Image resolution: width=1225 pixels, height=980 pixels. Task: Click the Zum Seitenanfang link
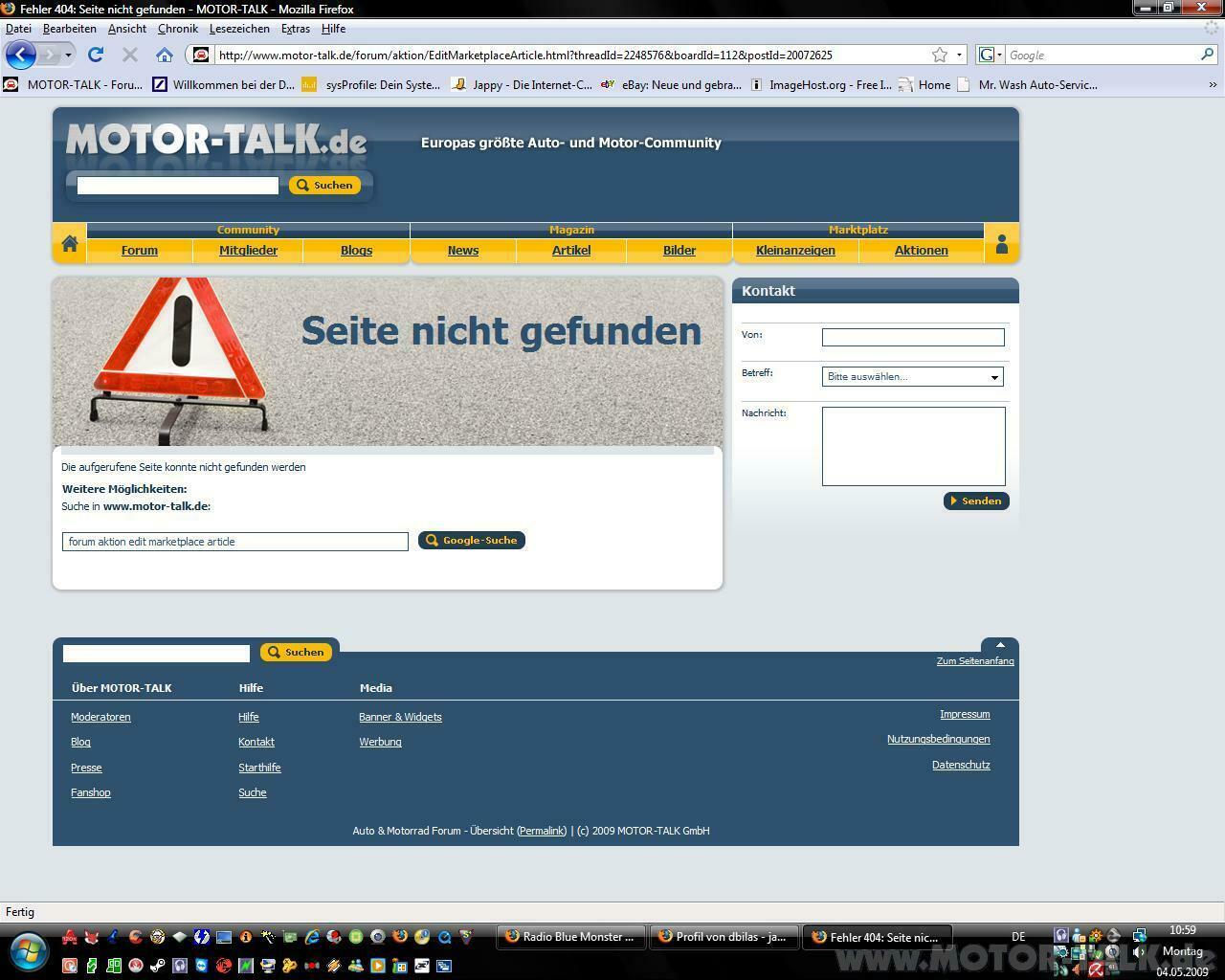pyautogui.click(x=975, y=660)
